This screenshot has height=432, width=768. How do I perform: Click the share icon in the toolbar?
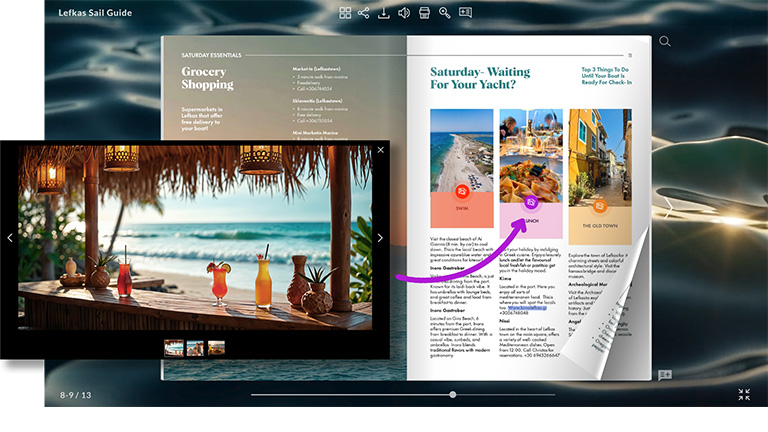[364, 13]
